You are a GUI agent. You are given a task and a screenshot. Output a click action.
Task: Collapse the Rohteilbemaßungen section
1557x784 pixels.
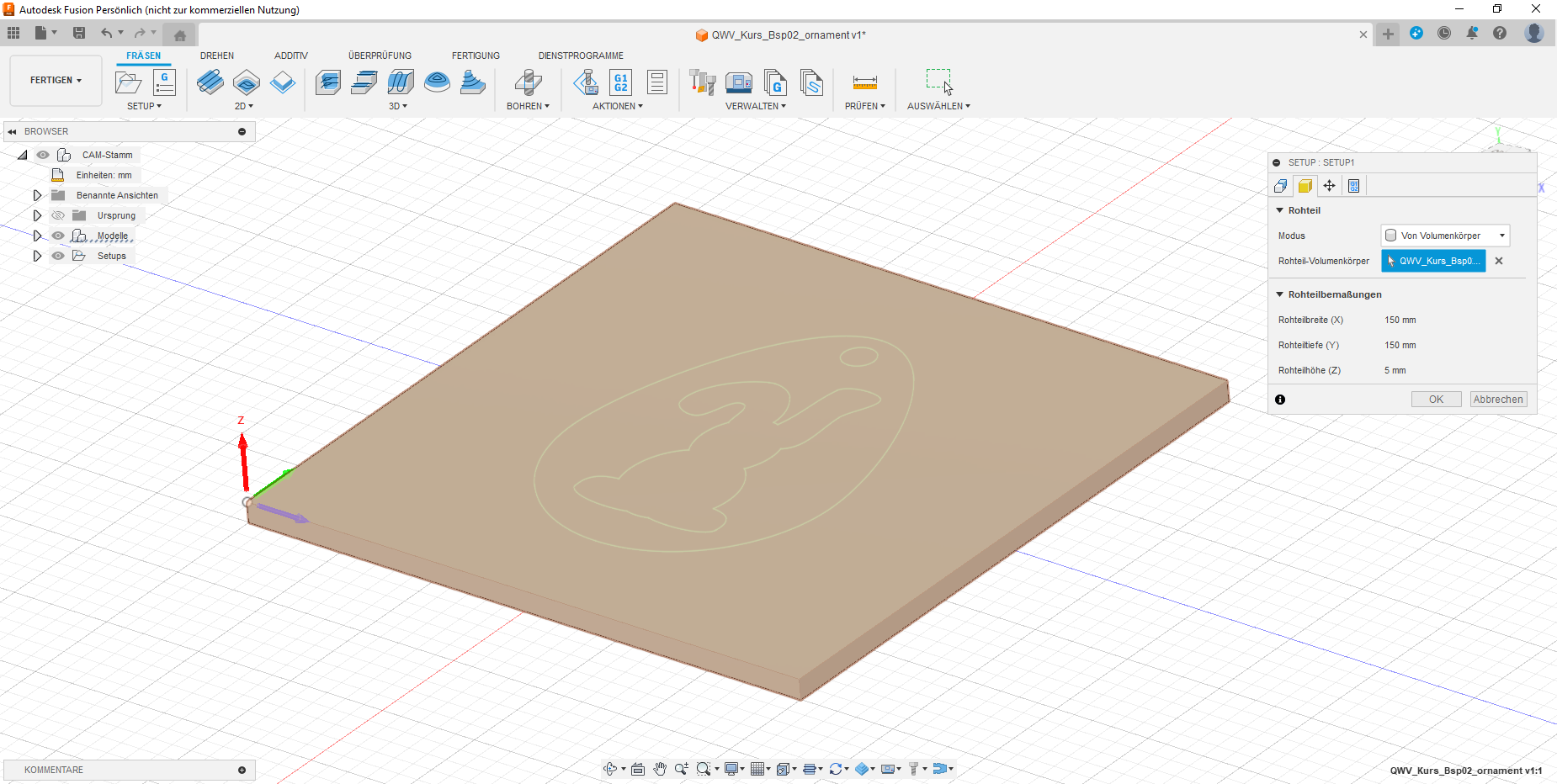coord(1280,294)
